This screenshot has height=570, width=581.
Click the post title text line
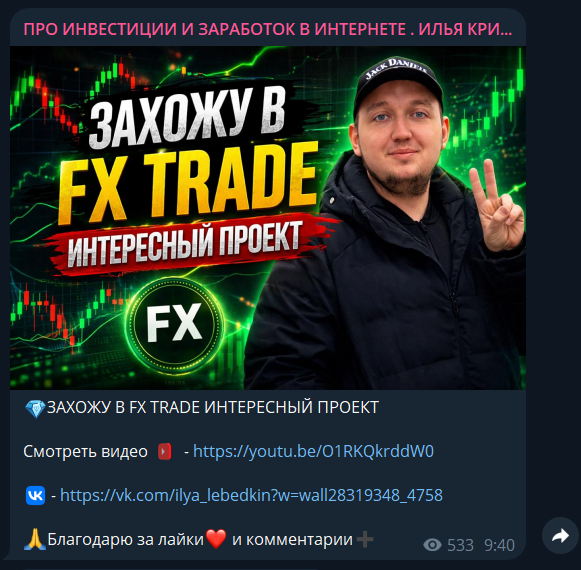pos(213,407)
